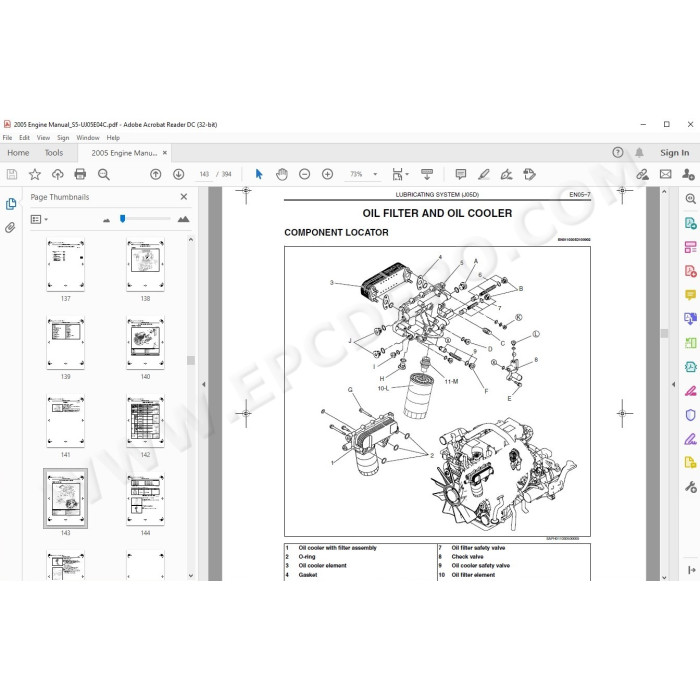Go to next page arrow button
Viewport: 700px width, 700px height.
[179, 174]
